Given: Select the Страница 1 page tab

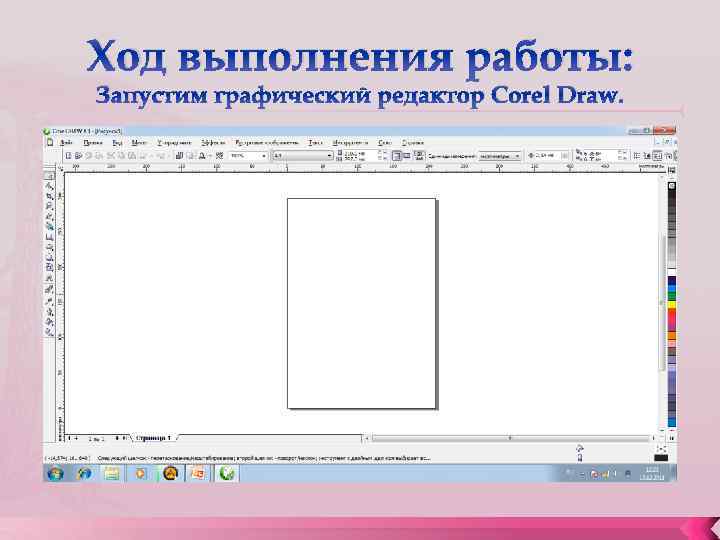Looking at the screenshot, I should [153, 438].
